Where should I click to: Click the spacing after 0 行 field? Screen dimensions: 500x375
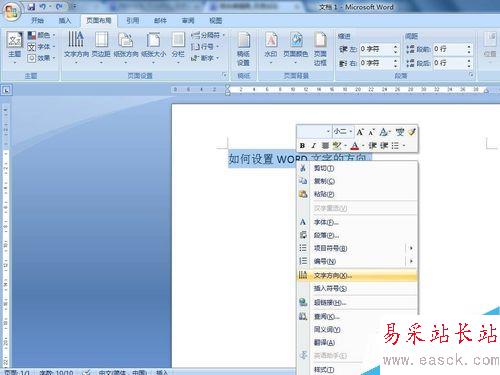(x=449, y=63)
